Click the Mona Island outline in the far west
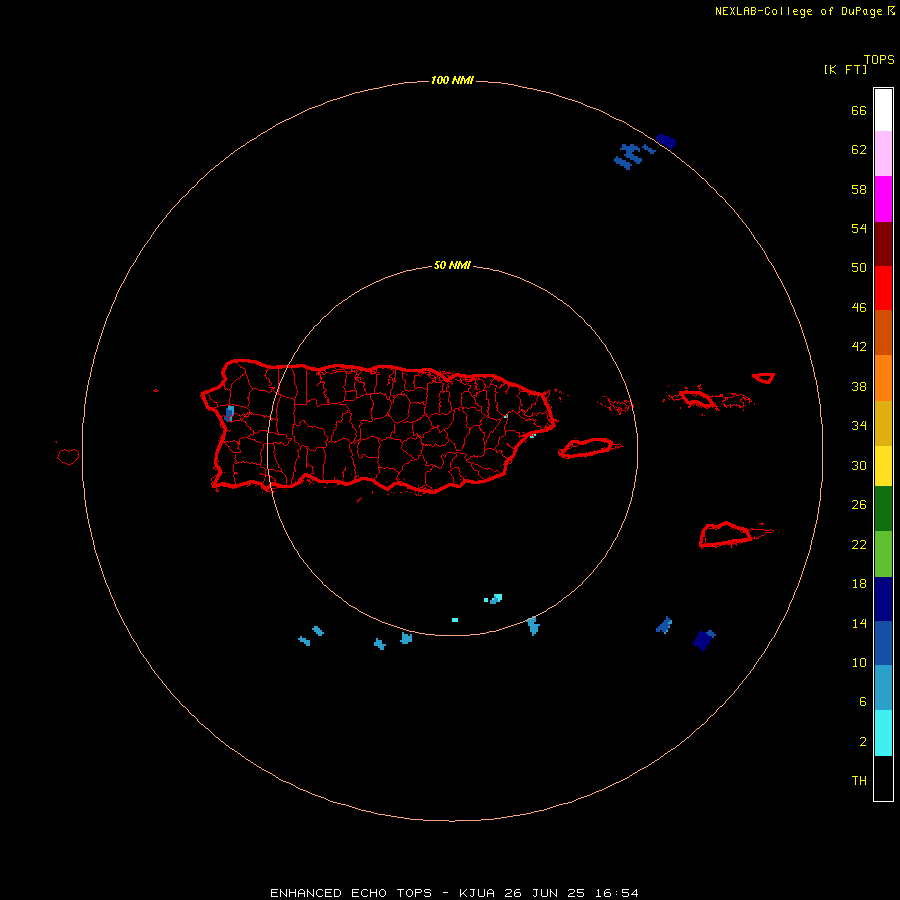 68,456
